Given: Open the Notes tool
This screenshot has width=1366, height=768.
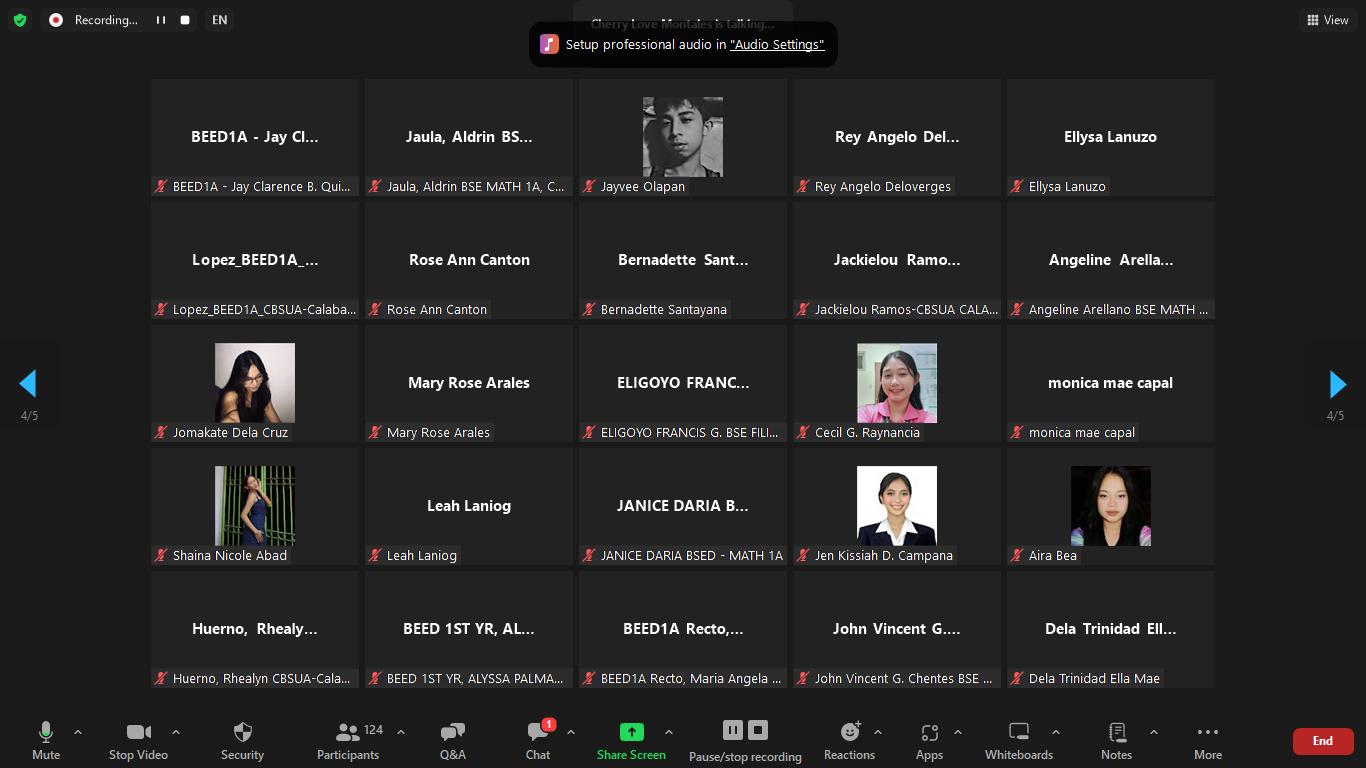Looking at the screenshot, I should (x=1116, y=740).
